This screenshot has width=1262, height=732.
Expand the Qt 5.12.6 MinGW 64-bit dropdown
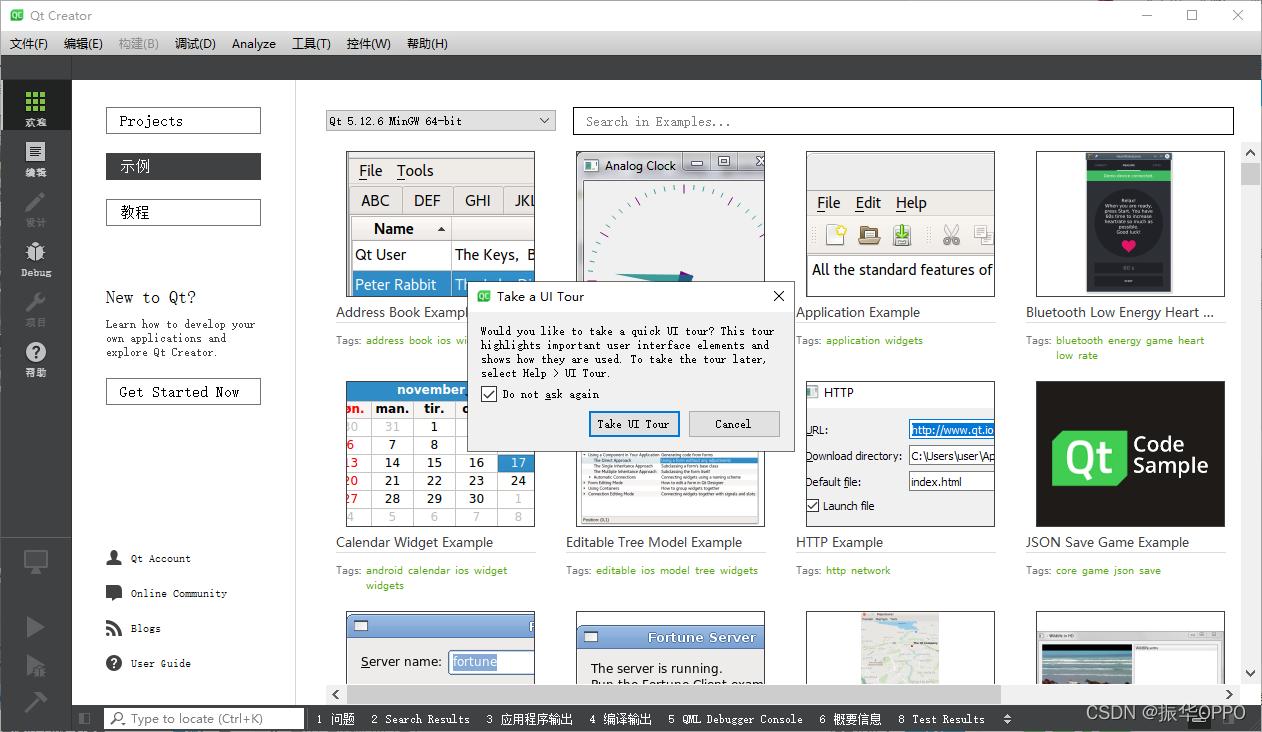pyautogui.click(x=544, y=121)
